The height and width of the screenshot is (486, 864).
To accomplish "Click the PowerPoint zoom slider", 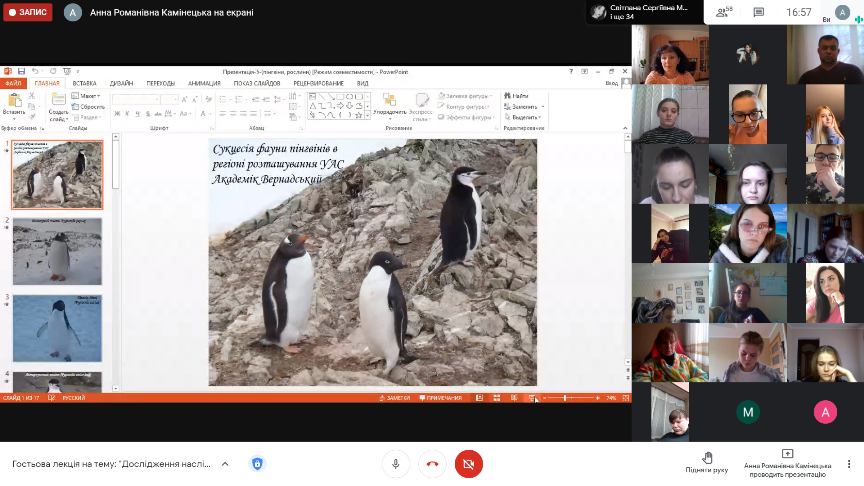I will point(566,398).
